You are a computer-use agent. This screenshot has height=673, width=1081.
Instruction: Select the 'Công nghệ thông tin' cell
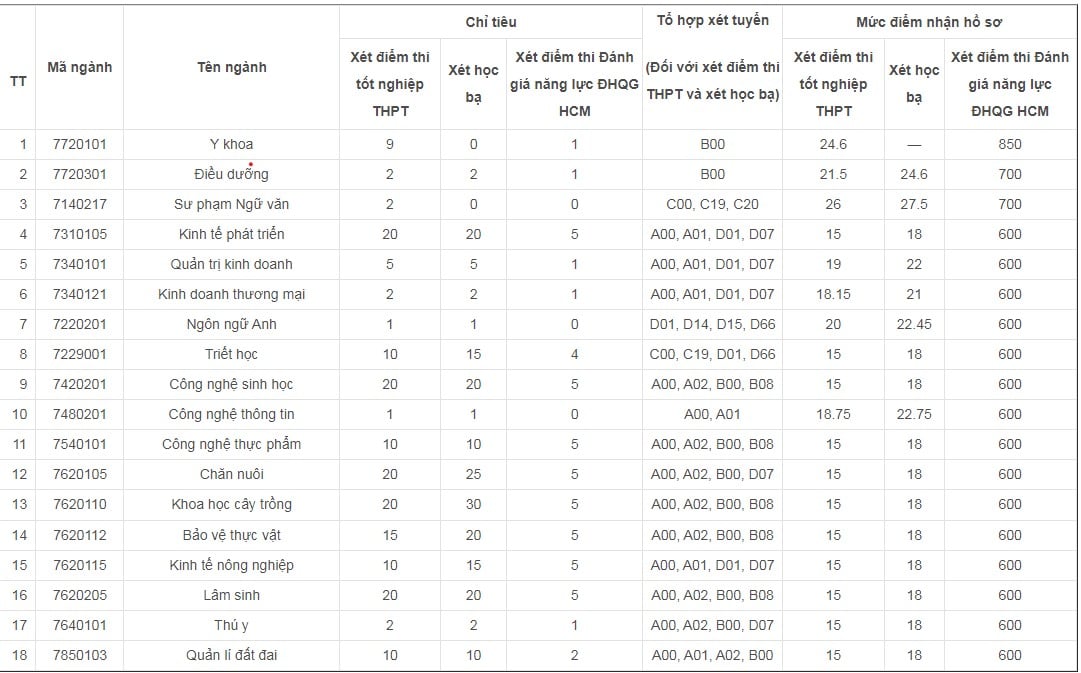point(232,414)
